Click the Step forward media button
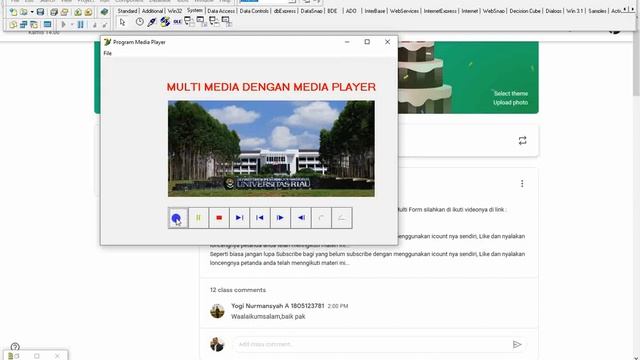 [x=280, y=218]
